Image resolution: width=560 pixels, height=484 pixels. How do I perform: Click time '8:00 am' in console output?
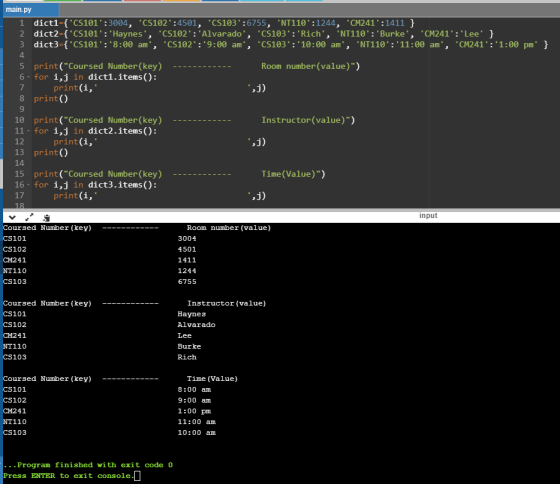(194, 389)
